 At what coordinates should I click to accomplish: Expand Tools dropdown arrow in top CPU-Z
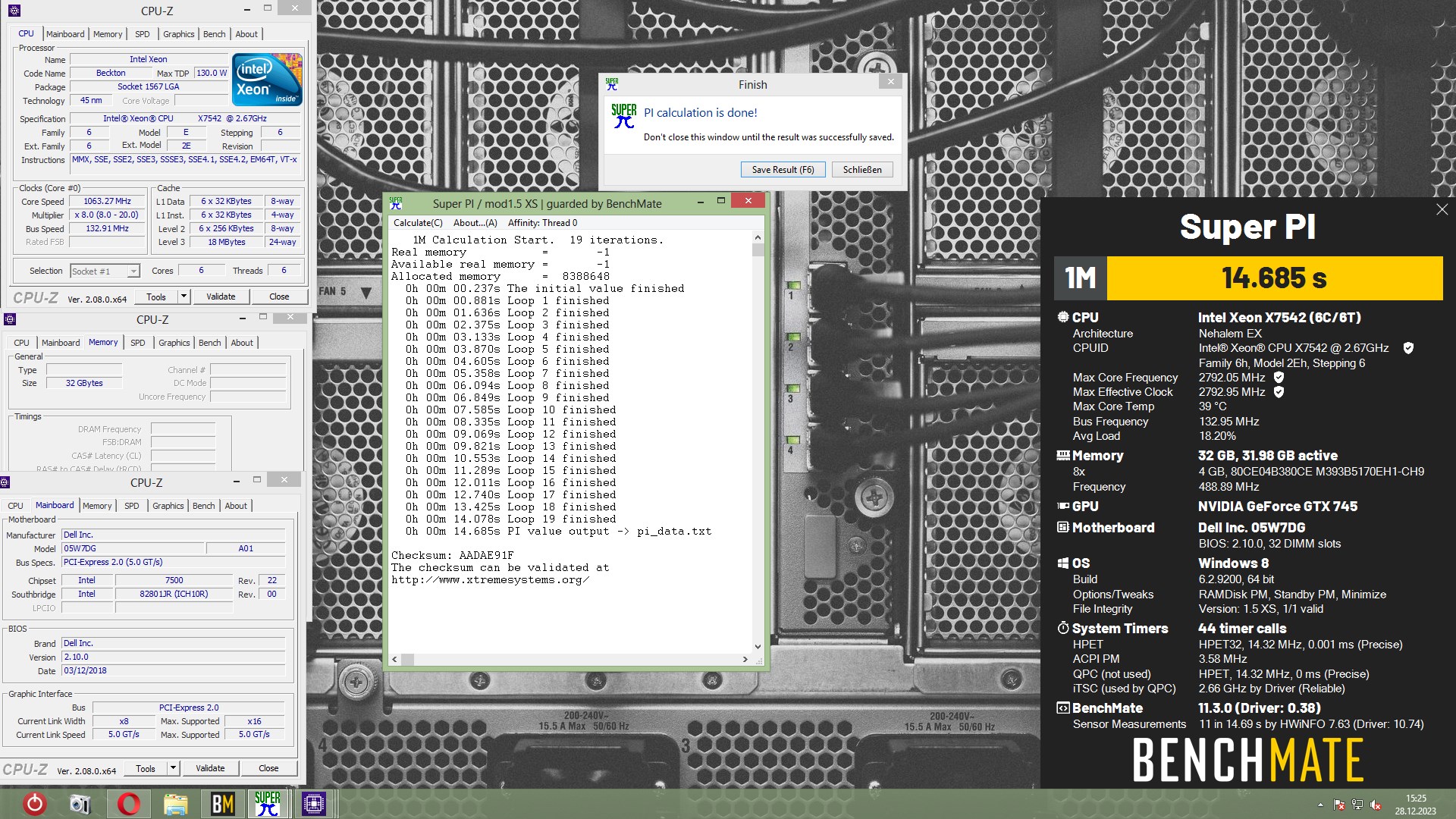pyautogui.click(x=184, y=297)
